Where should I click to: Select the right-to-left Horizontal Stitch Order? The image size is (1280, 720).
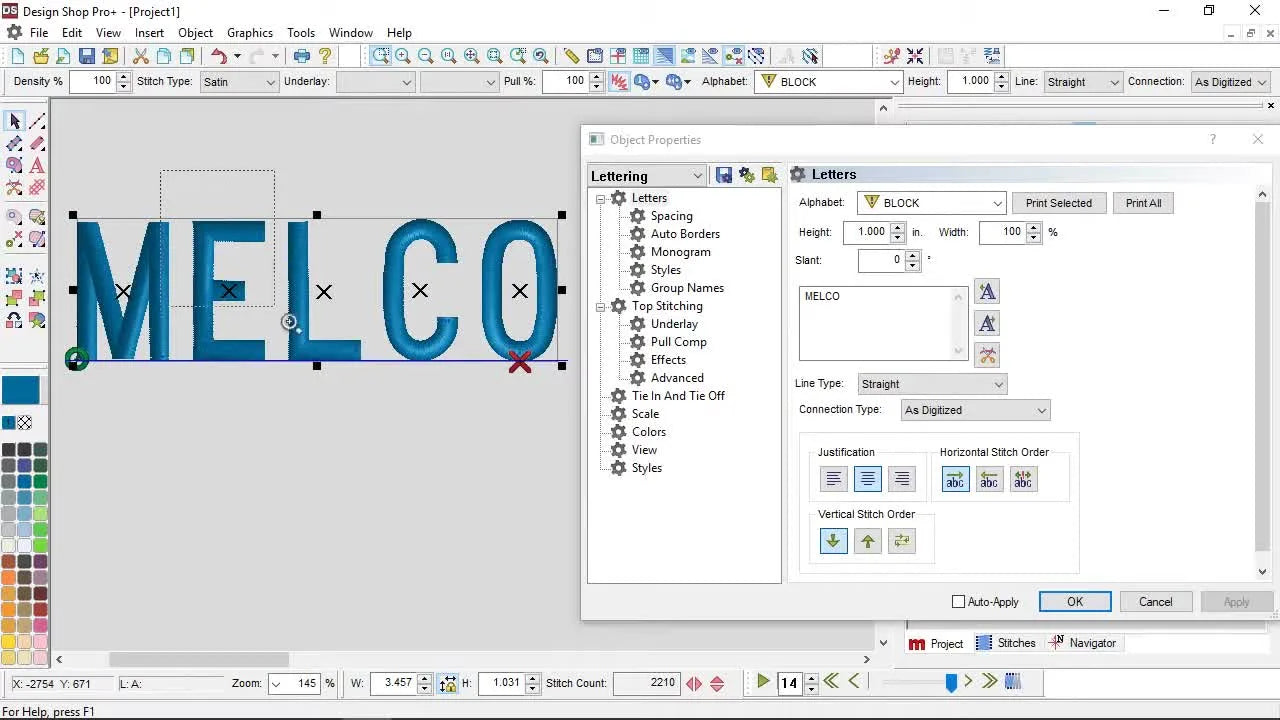tap(989, 479)
